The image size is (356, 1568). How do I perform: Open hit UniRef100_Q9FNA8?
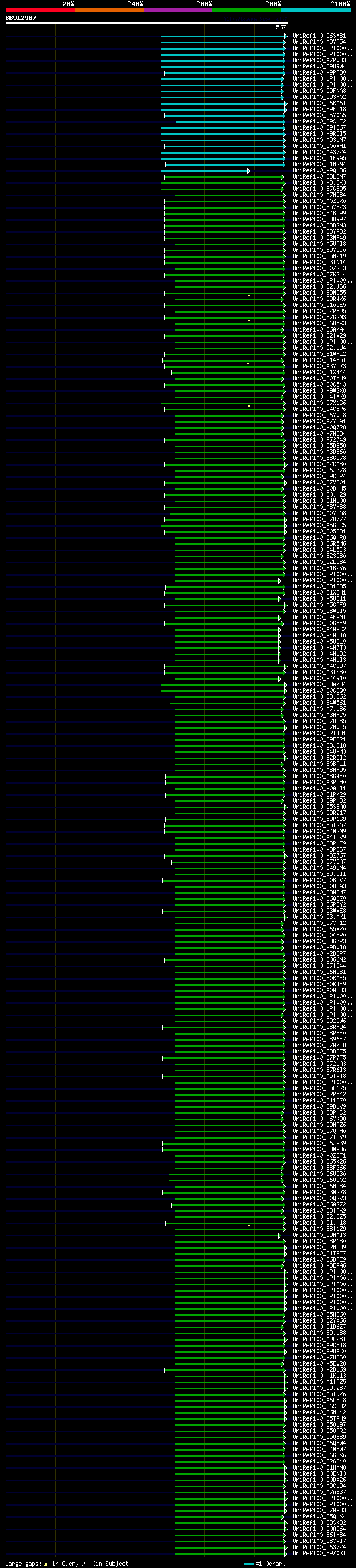[319, 91]
